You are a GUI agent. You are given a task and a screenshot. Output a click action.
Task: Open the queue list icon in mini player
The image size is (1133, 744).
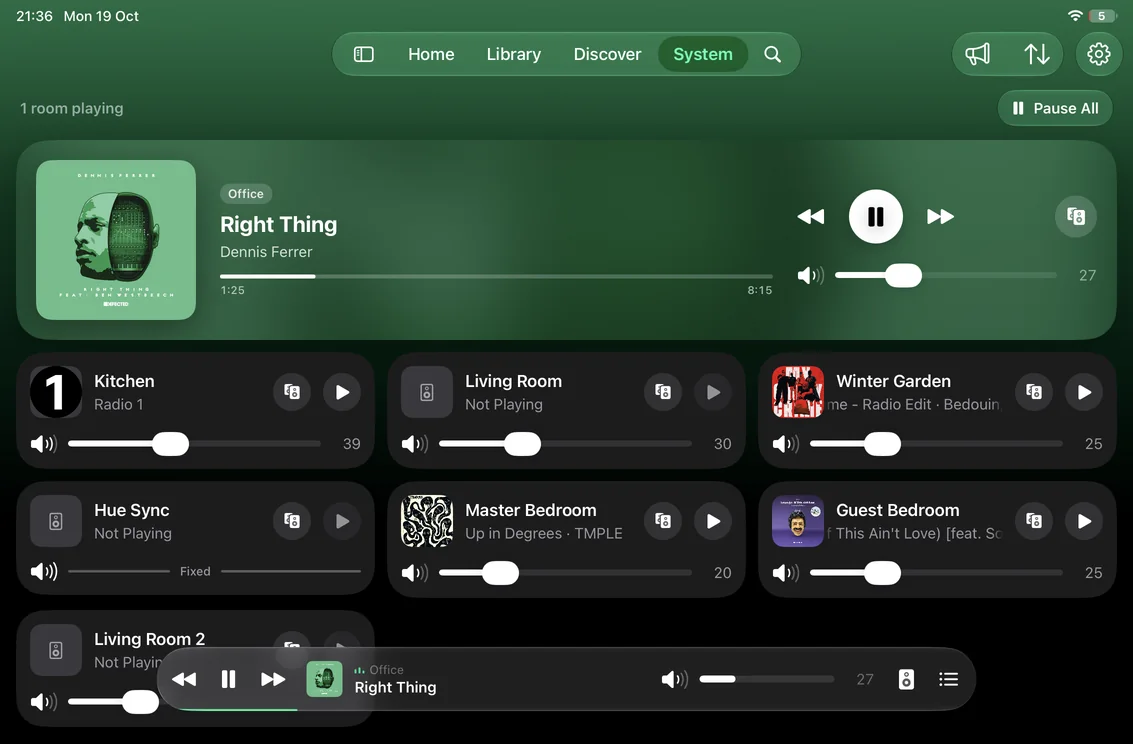(949, 679)
